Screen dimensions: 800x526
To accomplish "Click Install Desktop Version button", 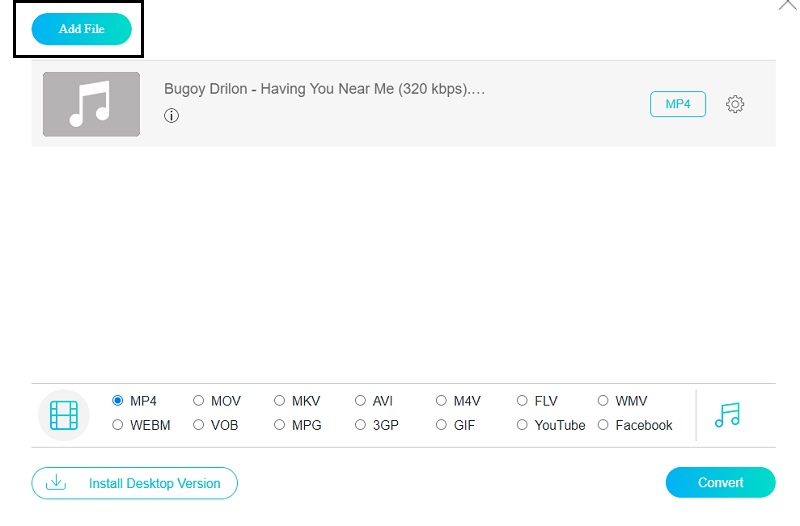I will click(x=134, y=483).
